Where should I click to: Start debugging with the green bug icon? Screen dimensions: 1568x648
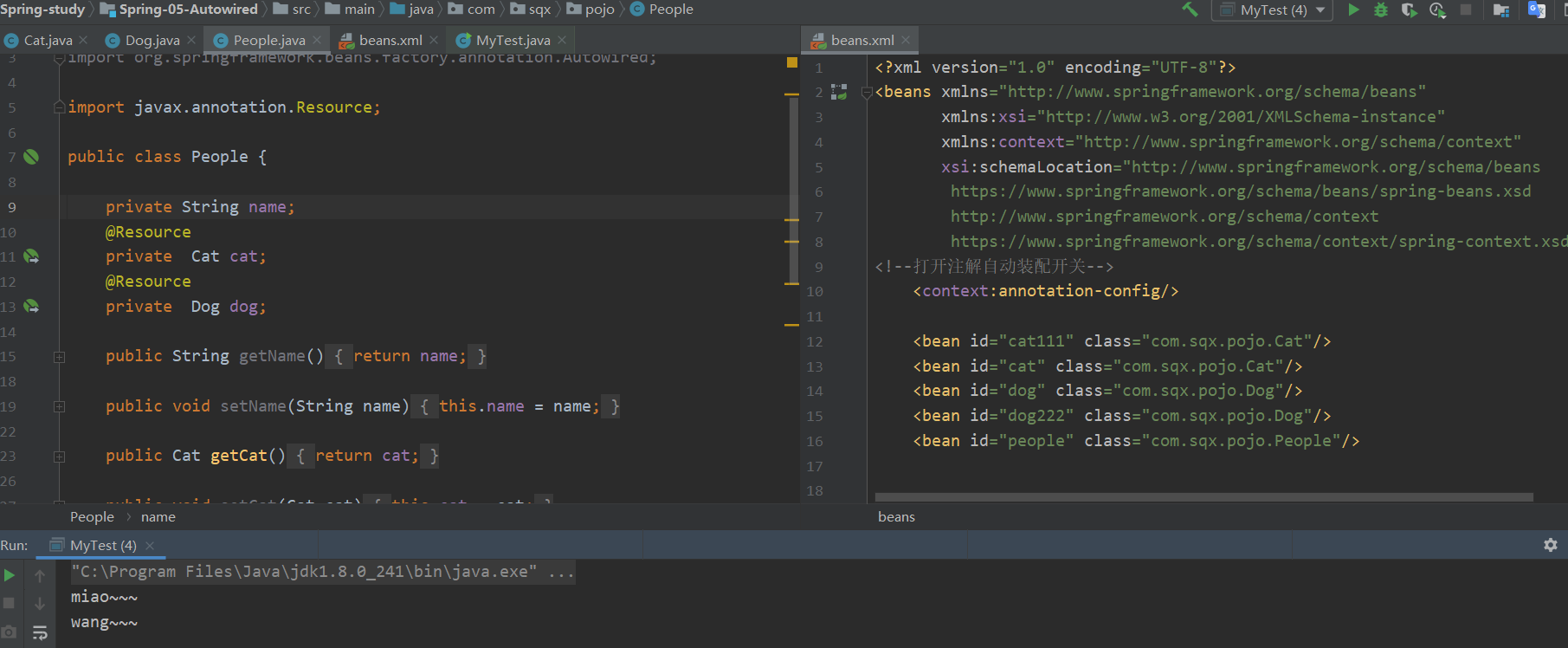coord(1381,10)
